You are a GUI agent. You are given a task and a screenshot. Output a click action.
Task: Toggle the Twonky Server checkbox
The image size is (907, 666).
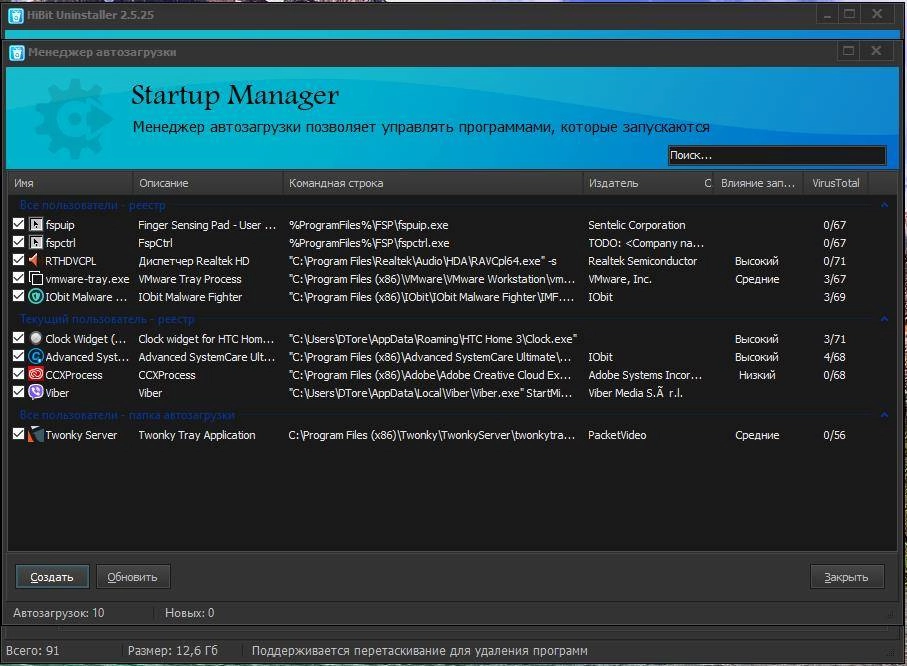[19, 434]
